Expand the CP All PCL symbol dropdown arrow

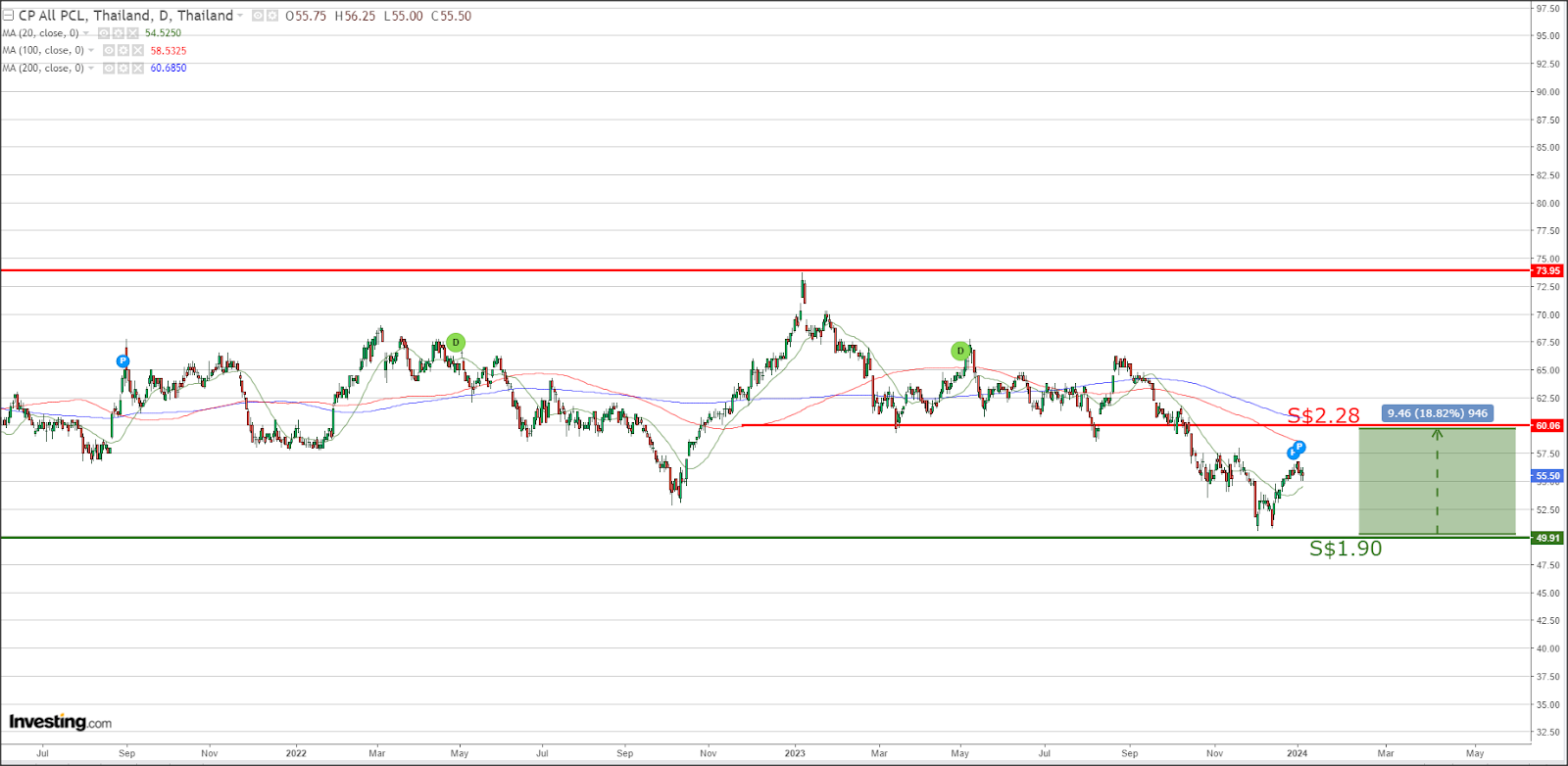click(240, 16)
